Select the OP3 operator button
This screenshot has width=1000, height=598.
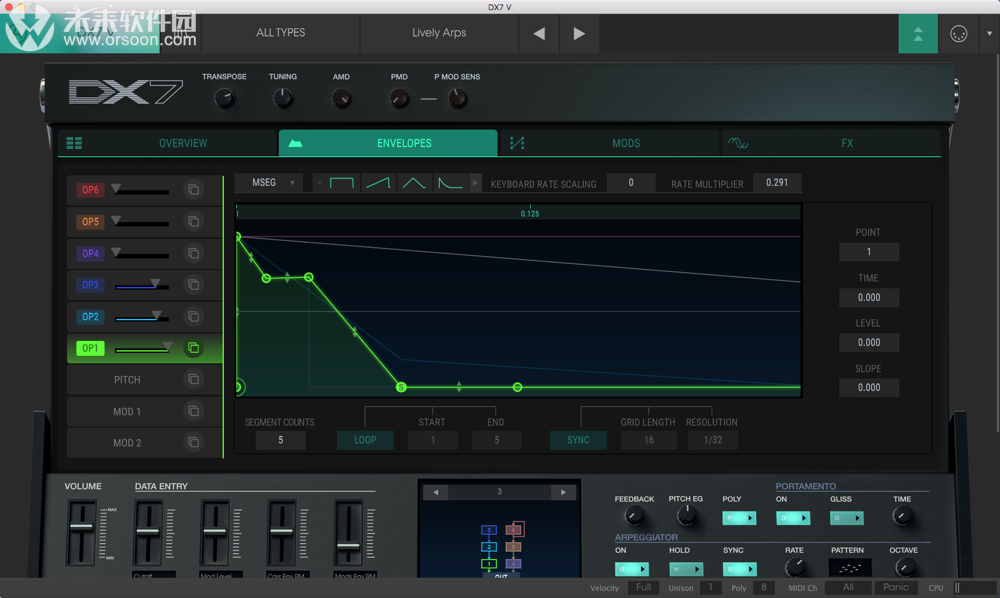point(90,284)
